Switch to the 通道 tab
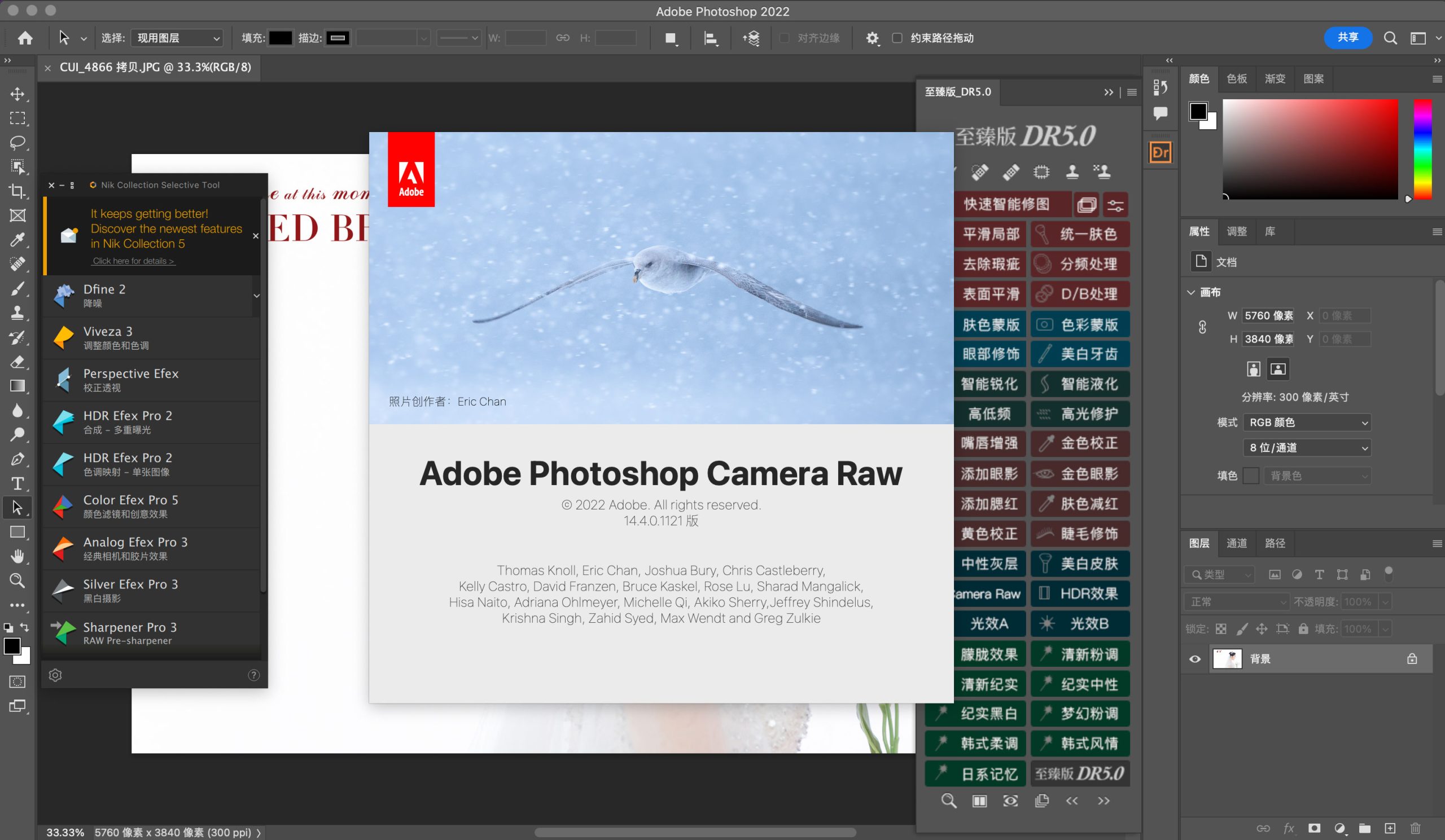The image size is (1445, 840). 1236,543
